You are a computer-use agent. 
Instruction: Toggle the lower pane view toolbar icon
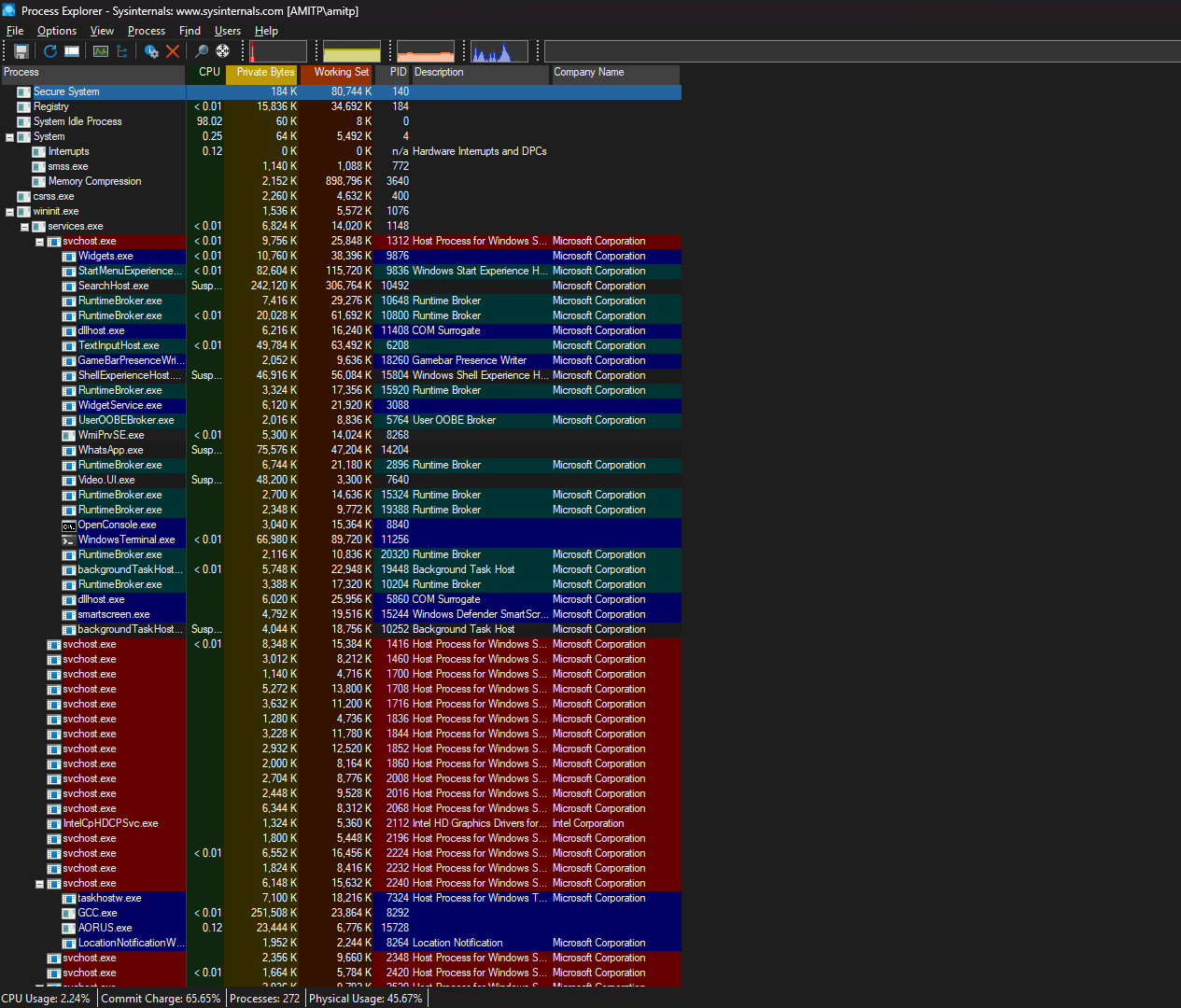coord(72,51)
